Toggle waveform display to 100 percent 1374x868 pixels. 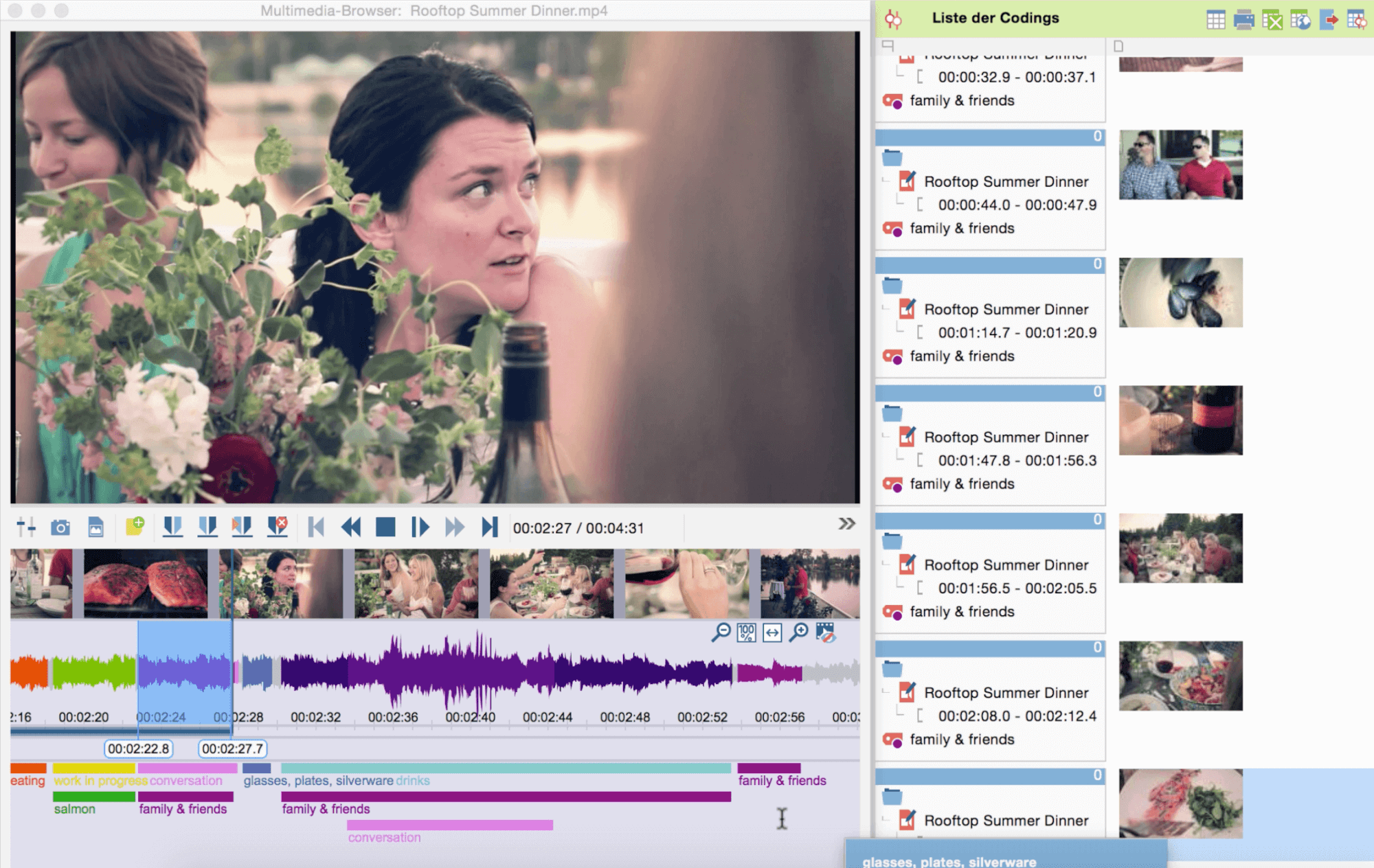click(746, 633)
